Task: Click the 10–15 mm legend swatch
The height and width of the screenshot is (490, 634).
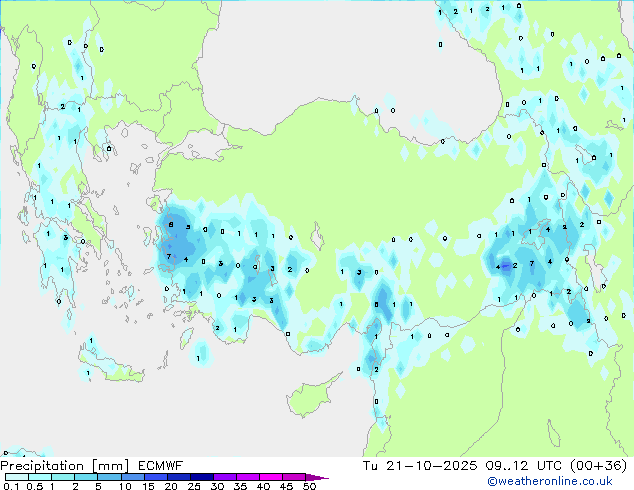Action: 132,477
